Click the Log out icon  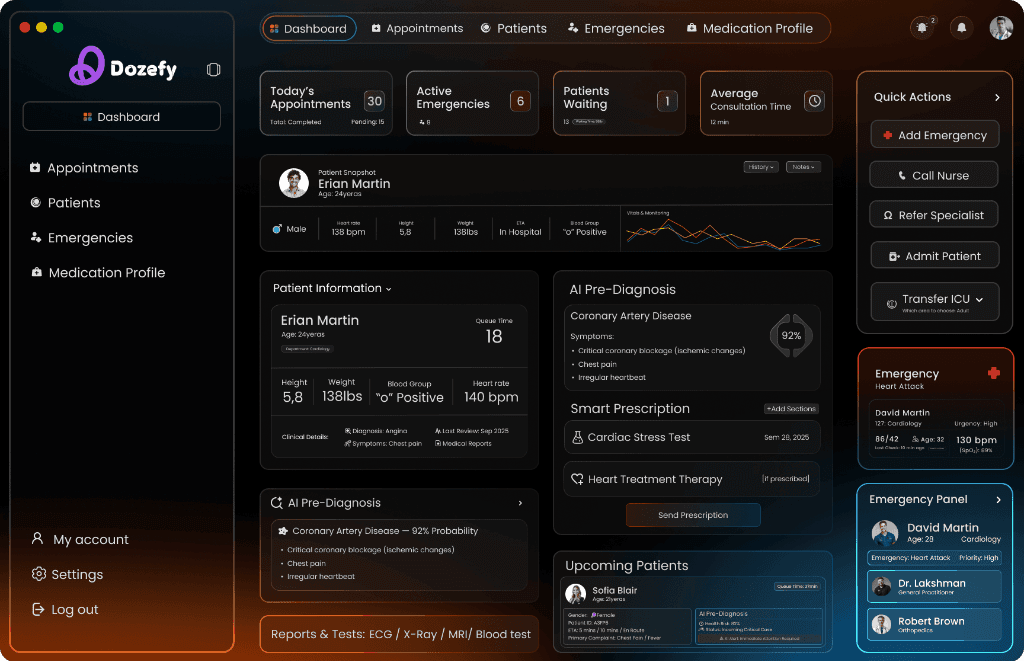point(36,609)
